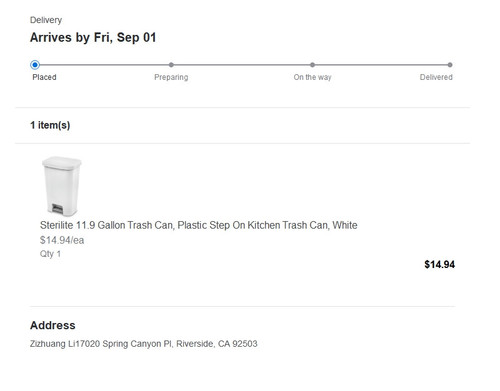Viewport: 500px width, 391px height.
Task: Select the Preparing status label
Action: point(171,77)
